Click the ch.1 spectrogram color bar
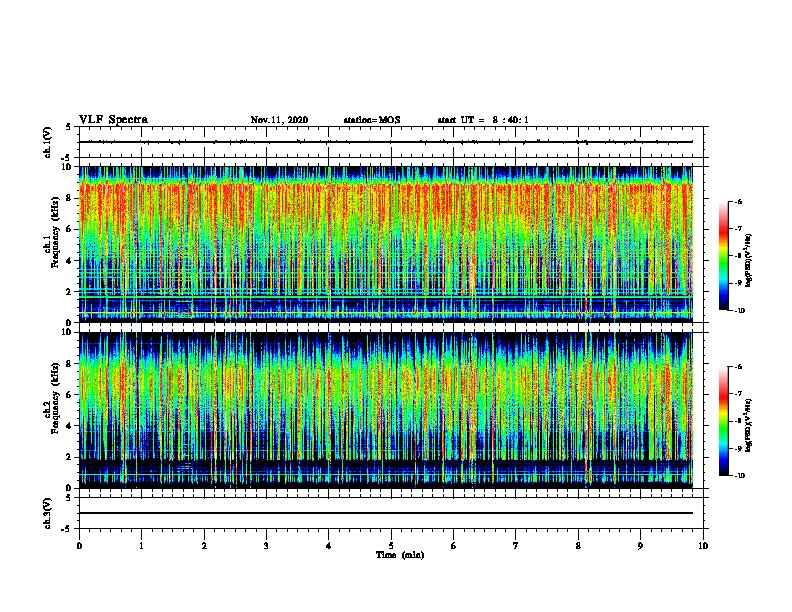 724,256
